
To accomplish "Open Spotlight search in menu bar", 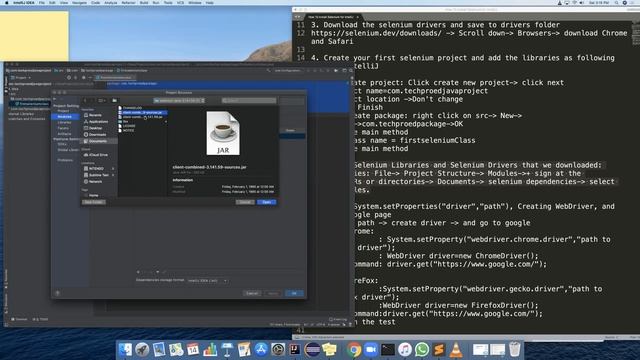I will [x=616, y=2].
